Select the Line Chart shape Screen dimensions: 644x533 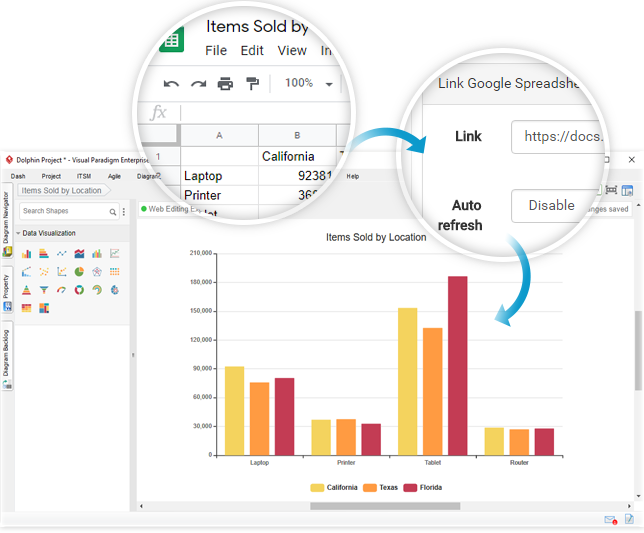[x=62, y=254]
